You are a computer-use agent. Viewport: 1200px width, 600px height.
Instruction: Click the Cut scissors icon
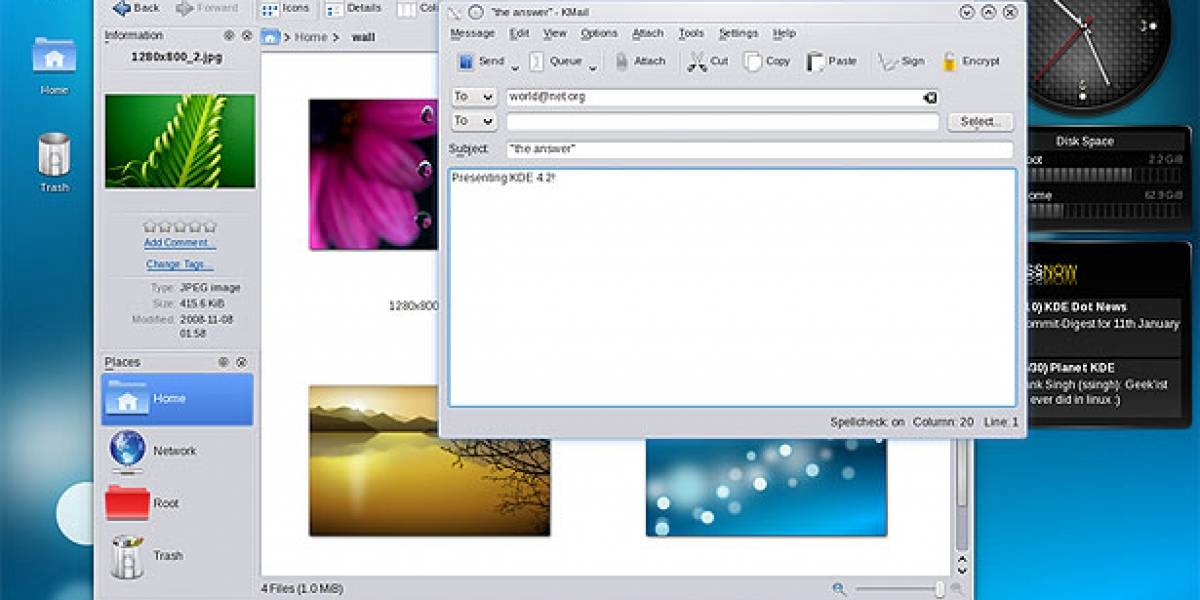click(x=696, y=62)
